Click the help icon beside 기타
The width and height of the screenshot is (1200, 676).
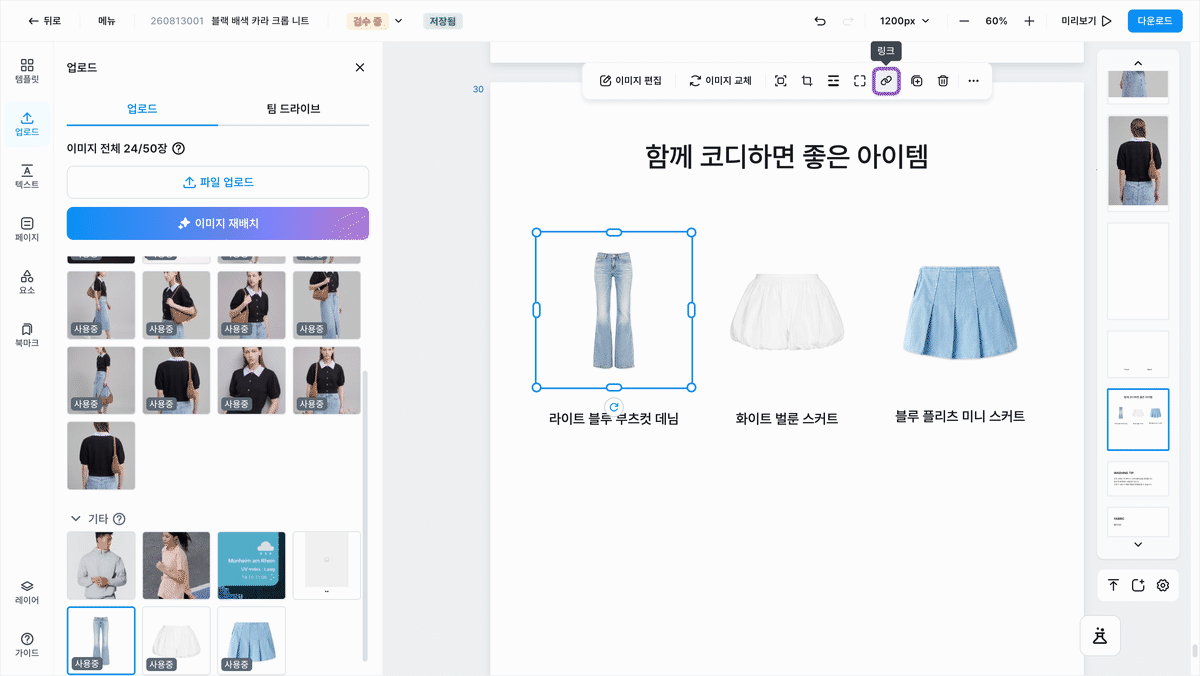(119, 519)
